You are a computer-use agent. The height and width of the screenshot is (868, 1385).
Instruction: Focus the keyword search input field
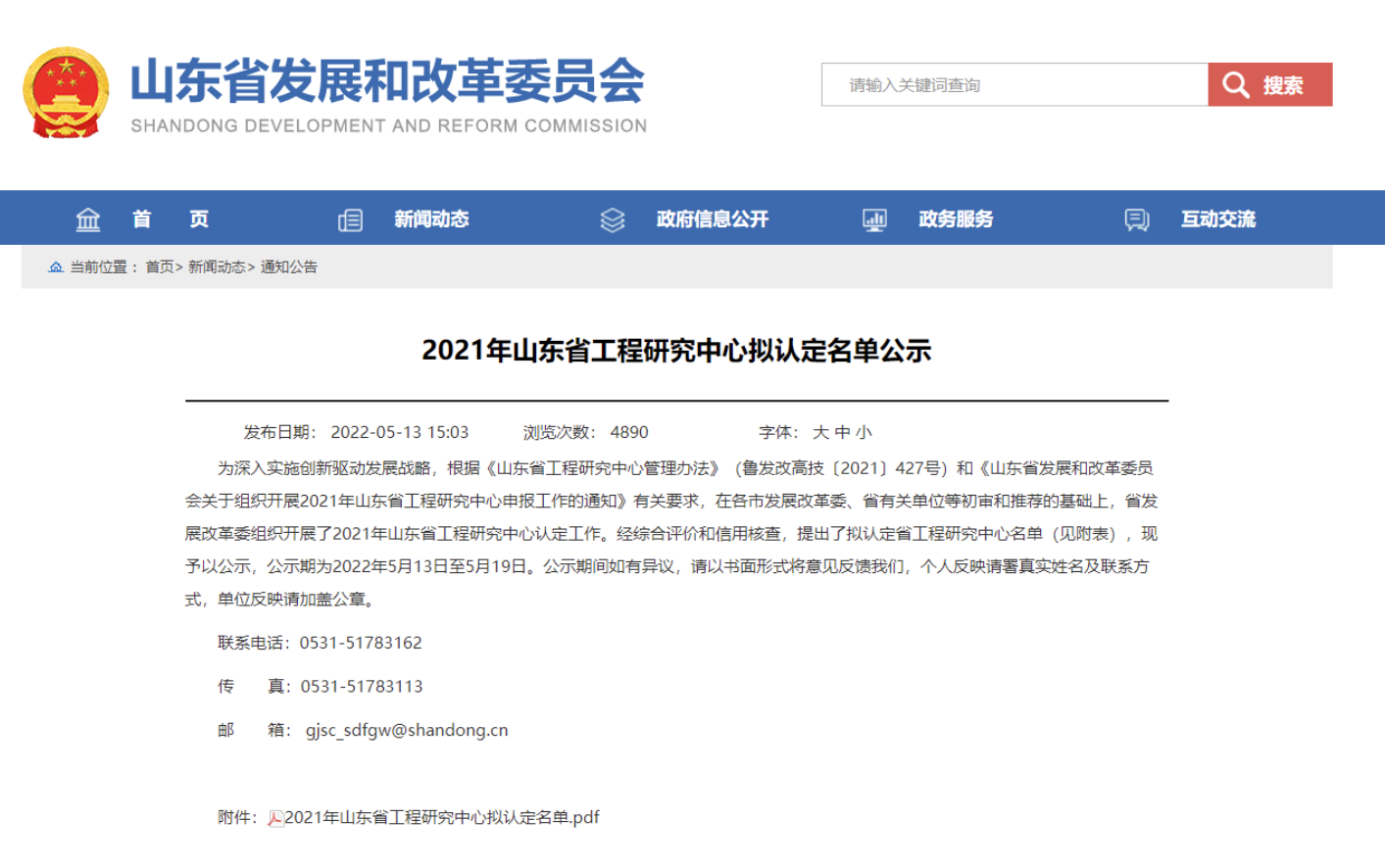pyautogui.click(x=1014, y=85)
